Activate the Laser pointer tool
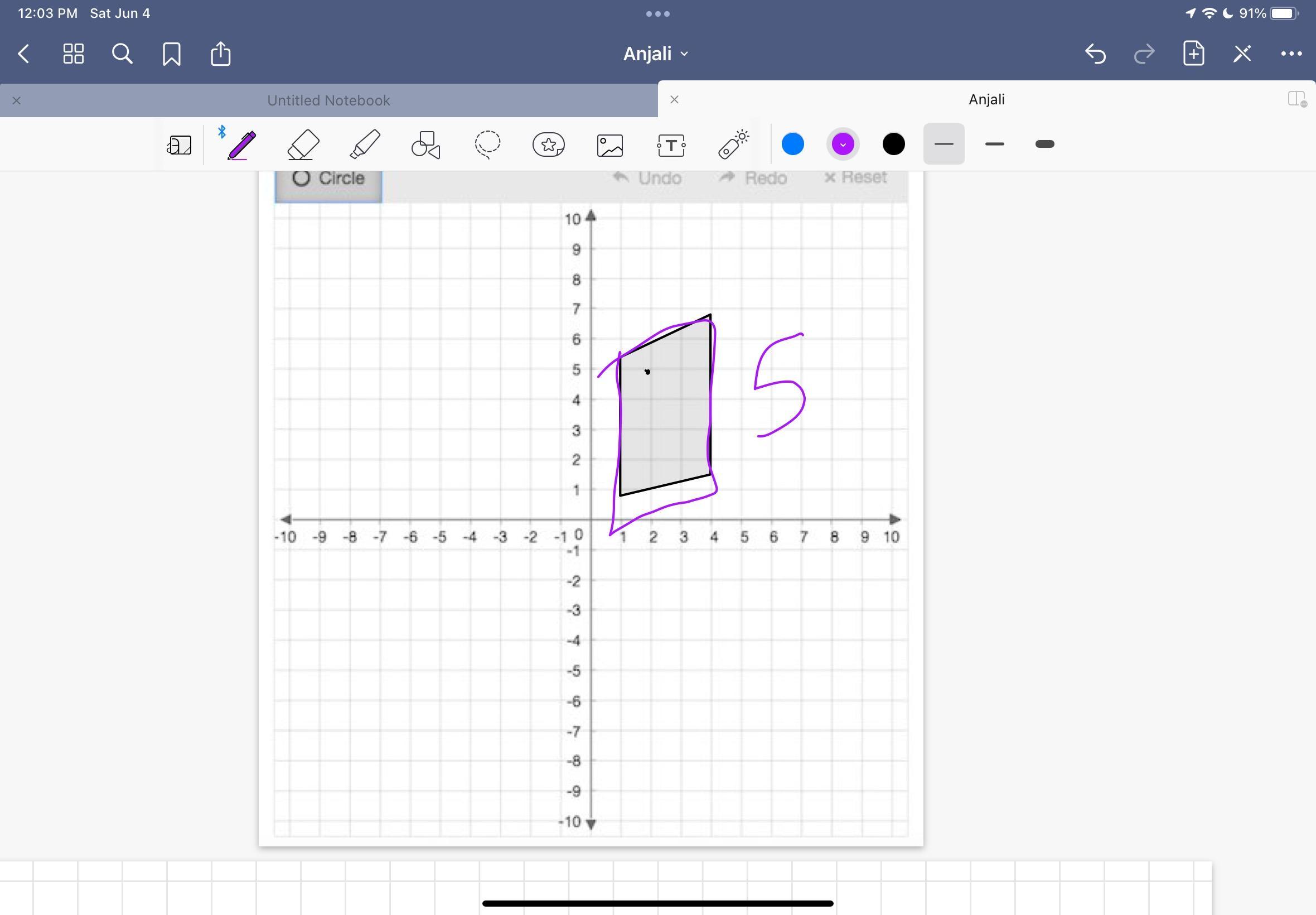Screen dimensions: 1316x915 point(733,145)
